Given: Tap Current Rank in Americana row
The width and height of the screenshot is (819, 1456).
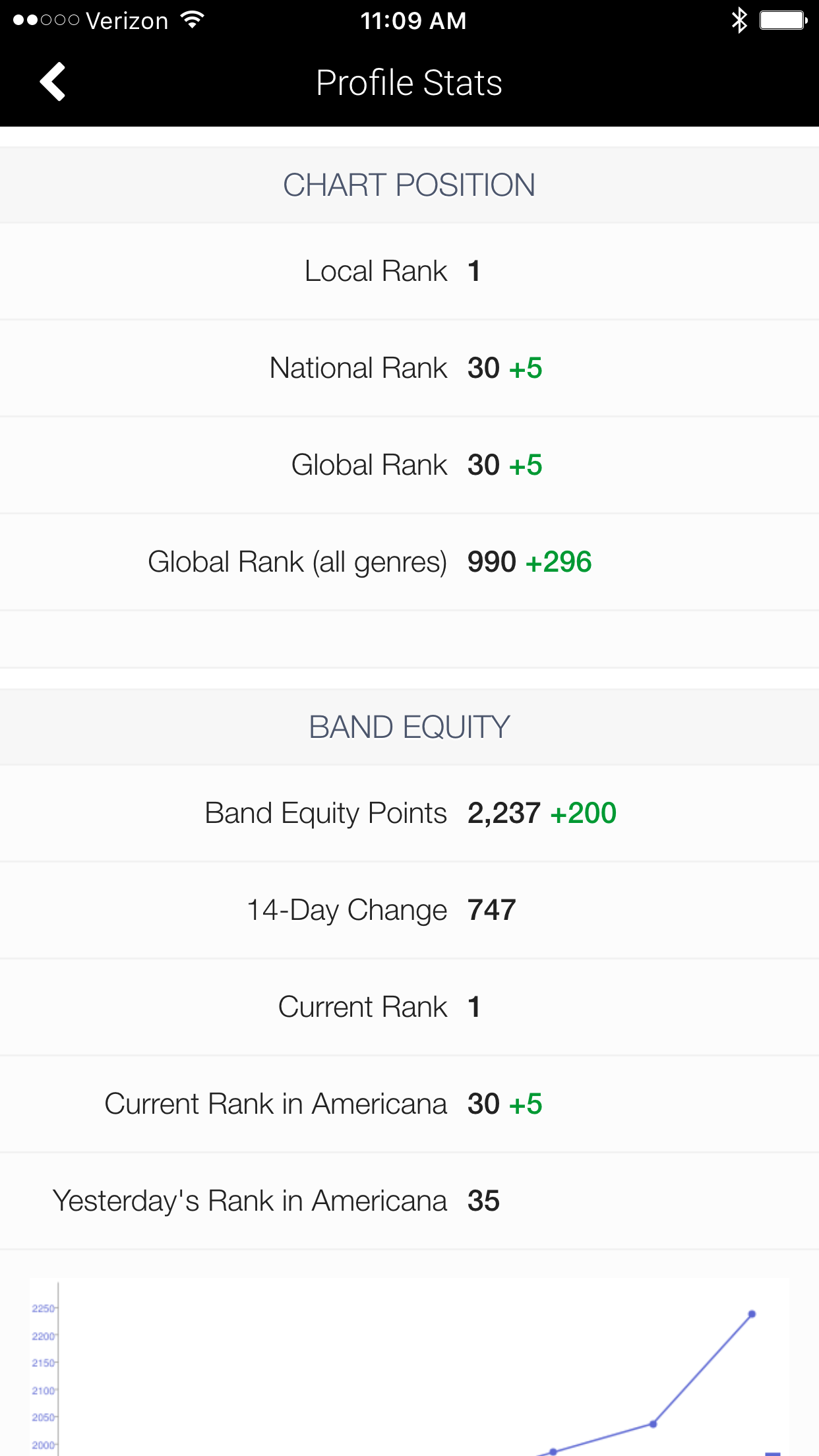Looking at the screenshot, I should (x=409, y=1104).
